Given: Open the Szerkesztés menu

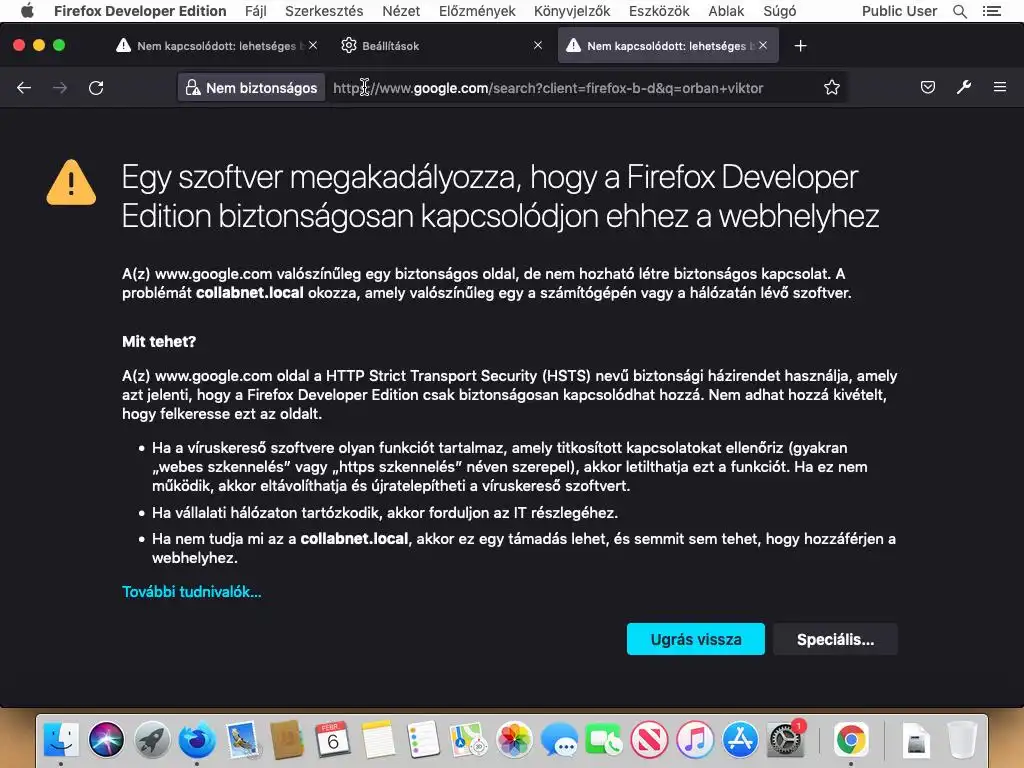Looking at the screenshot, I should click(x=324, y=11).
